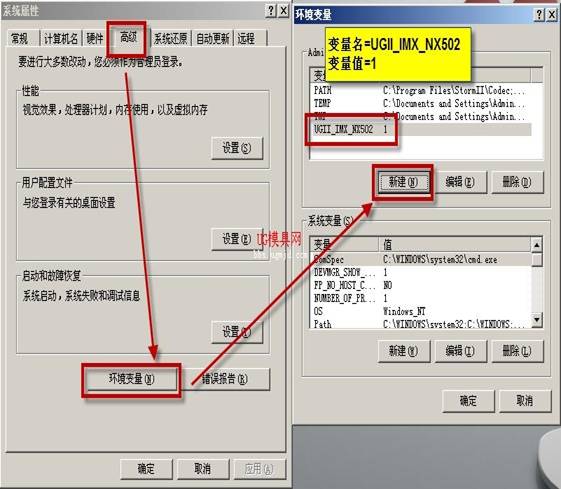The width and height of the screenshot is (561, 489).
Task: Click 设置(E) for 用户配置文件
Action: (237, 239)
